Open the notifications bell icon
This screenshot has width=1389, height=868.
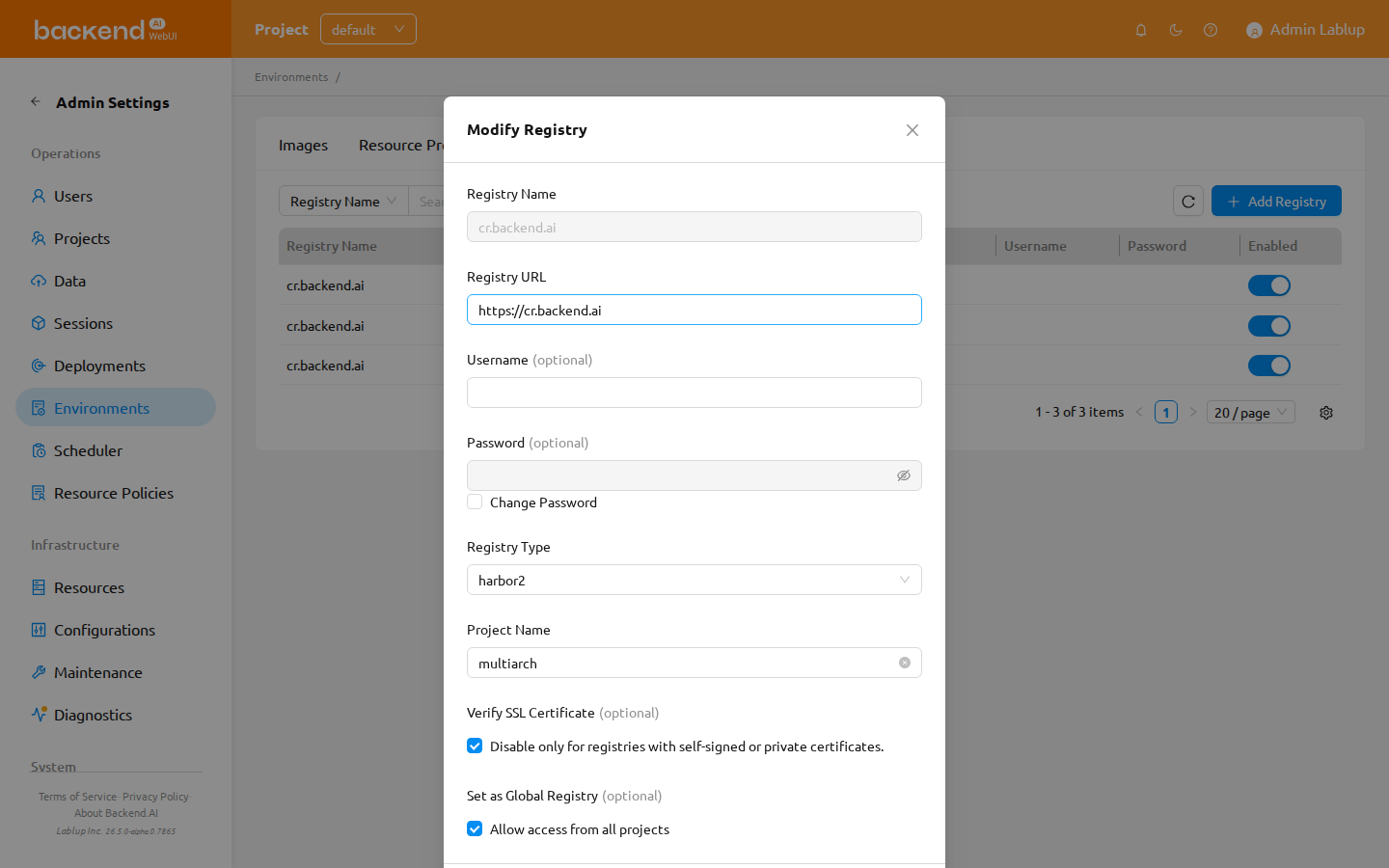(1141, 30)
